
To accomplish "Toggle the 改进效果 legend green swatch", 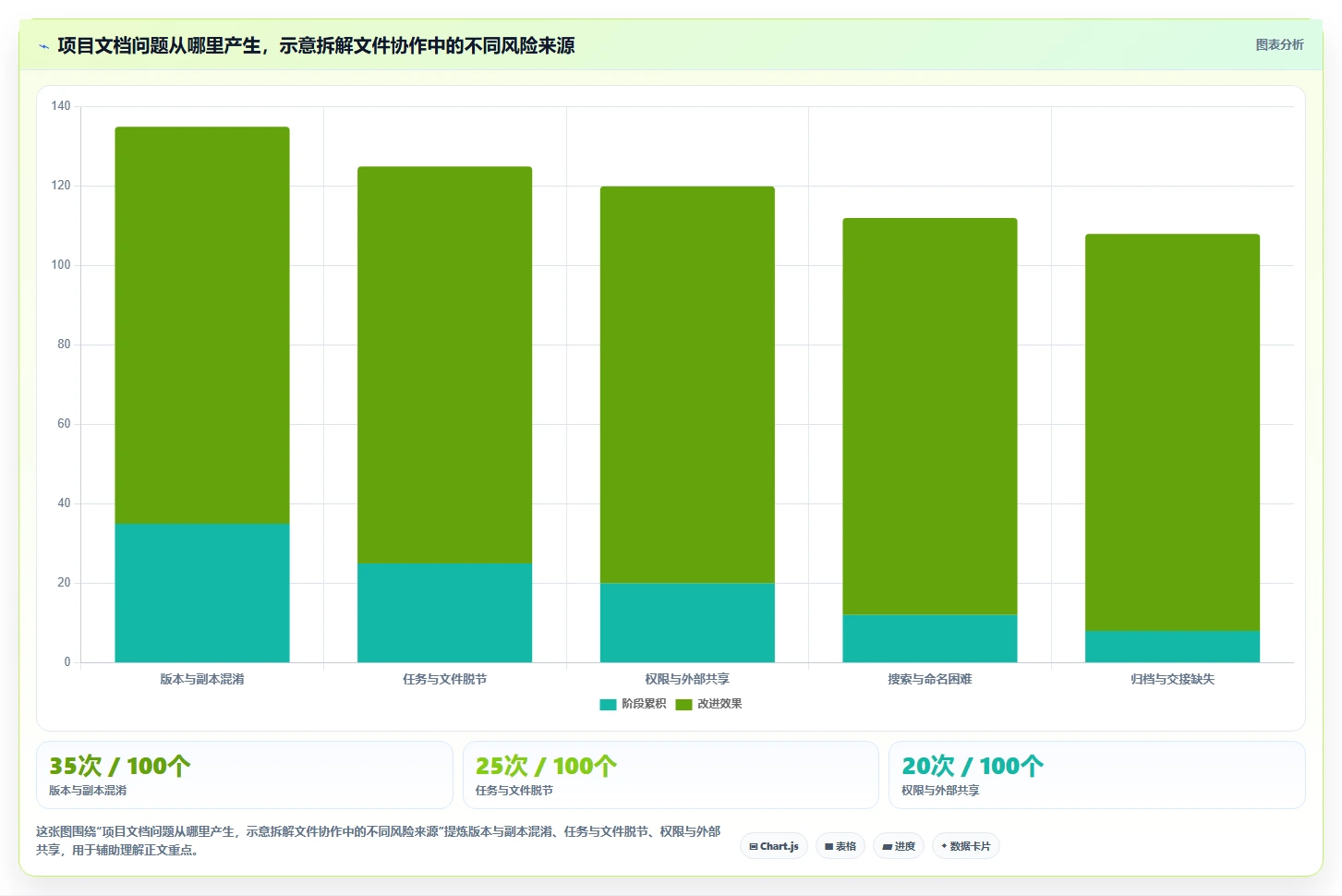I will (x=683, y=704).
